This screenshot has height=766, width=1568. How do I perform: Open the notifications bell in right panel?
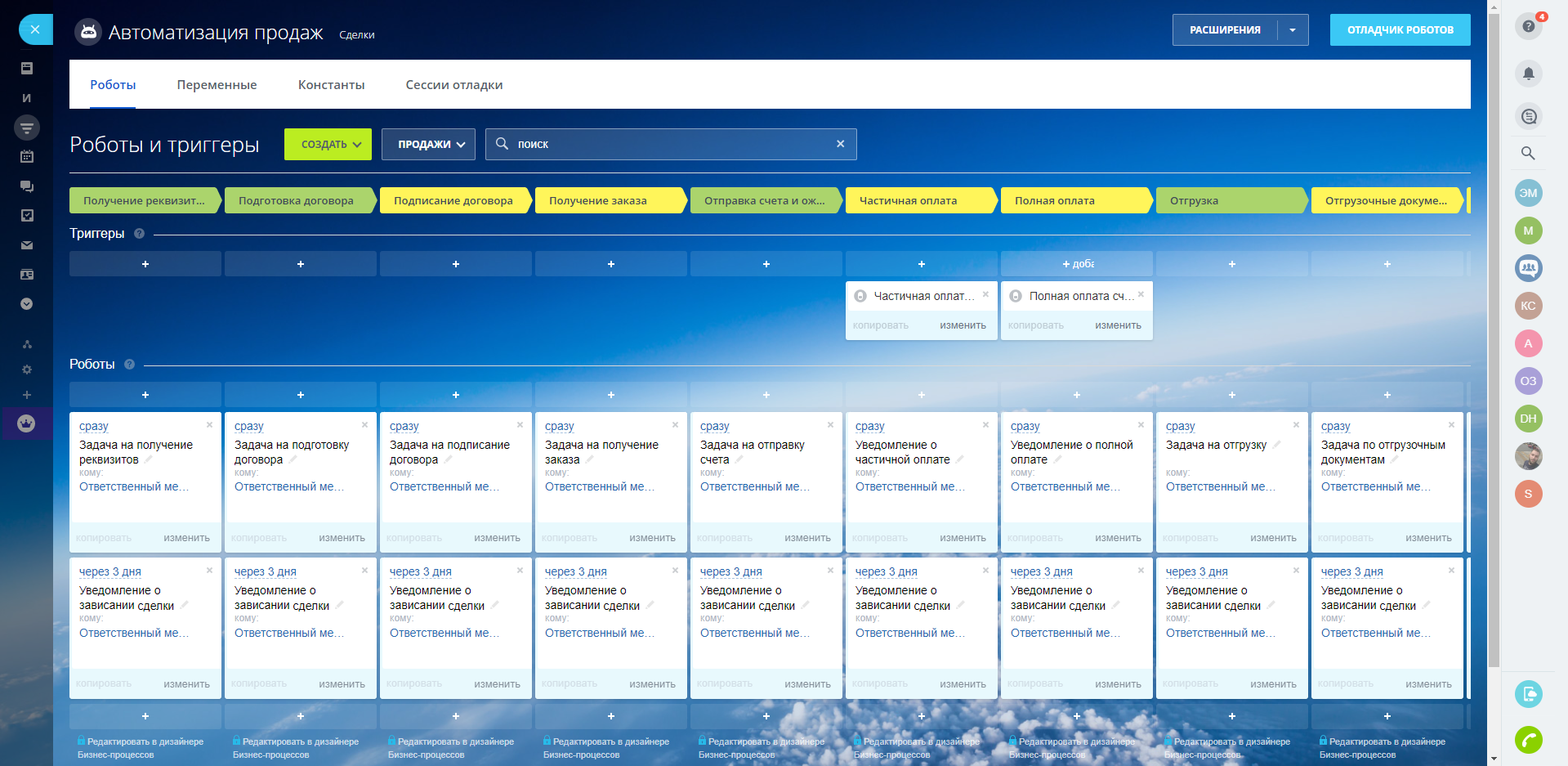1528,74
